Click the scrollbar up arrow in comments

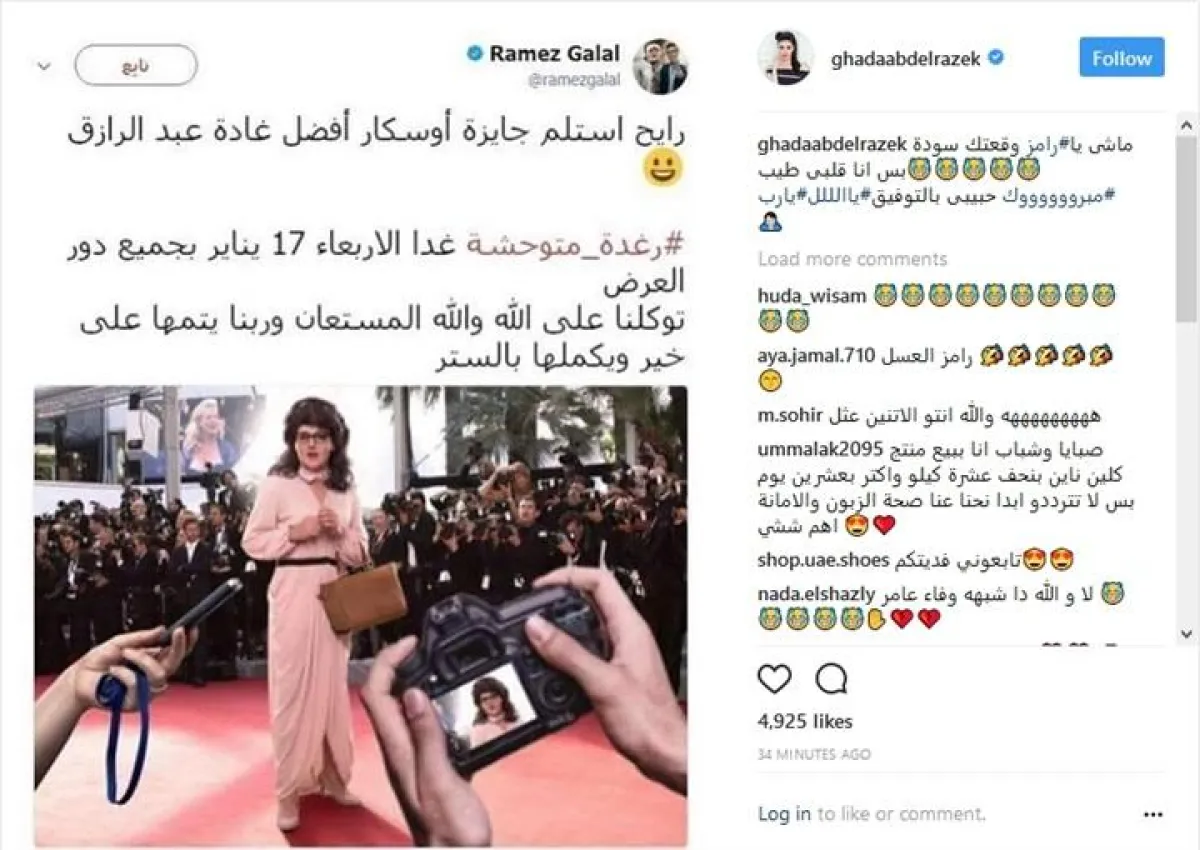[x=1186, y=122]
